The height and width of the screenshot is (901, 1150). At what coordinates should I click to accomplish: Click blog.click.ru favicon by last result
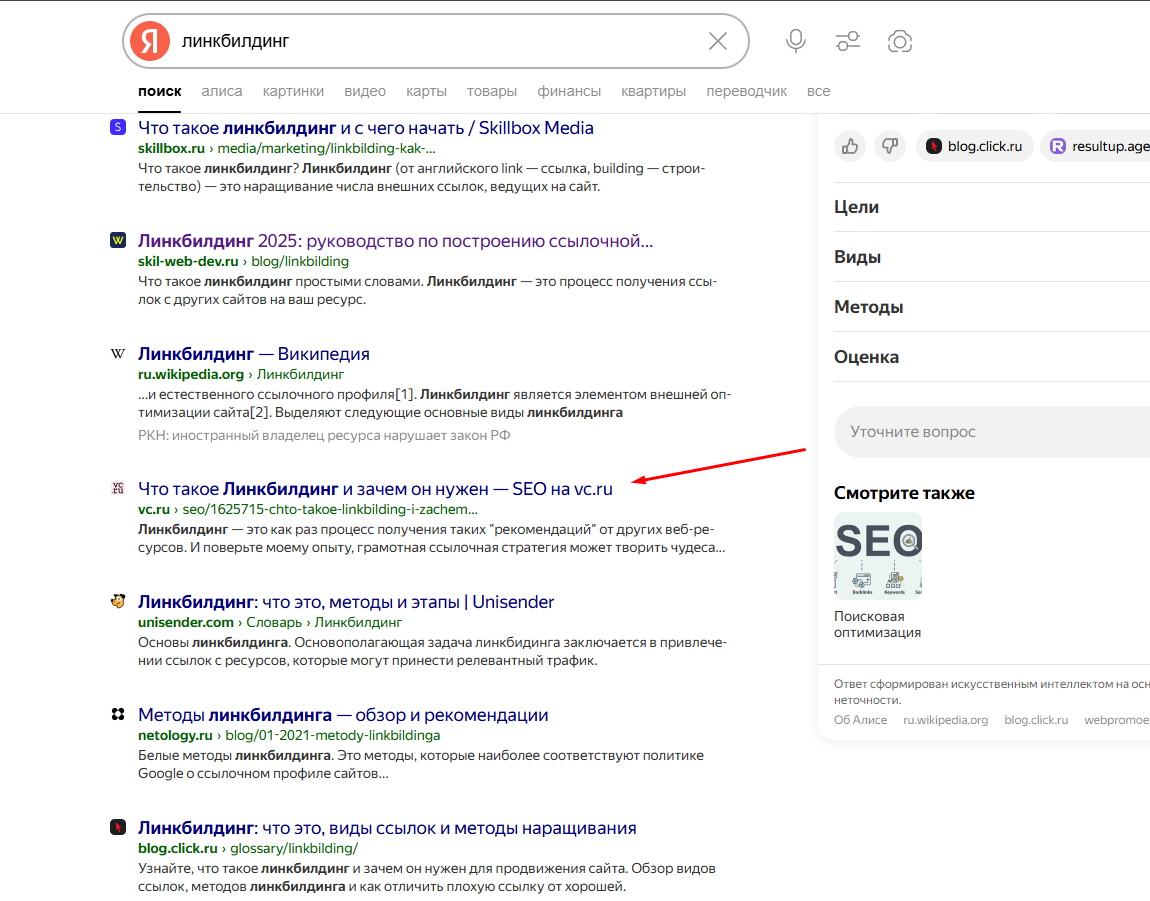(x=117, y=827)
